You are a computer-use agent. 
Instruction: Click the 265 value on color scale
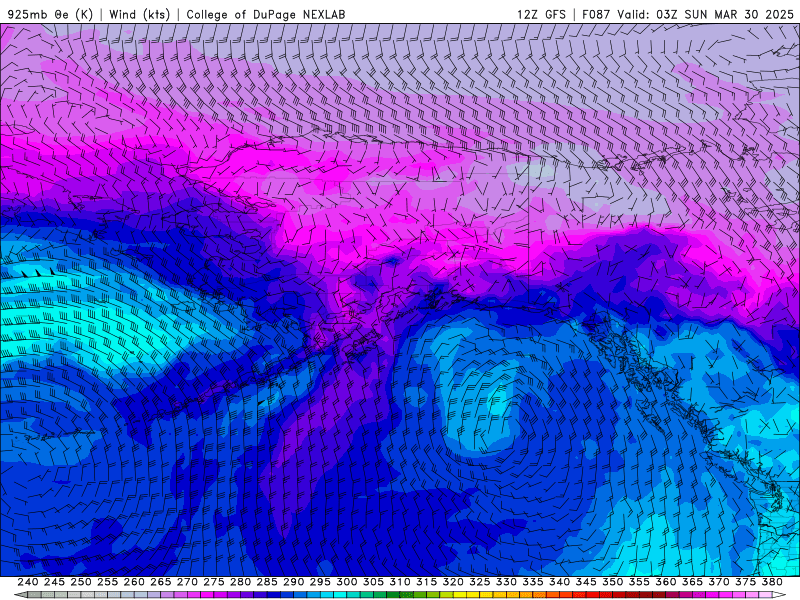click(161, 582)
